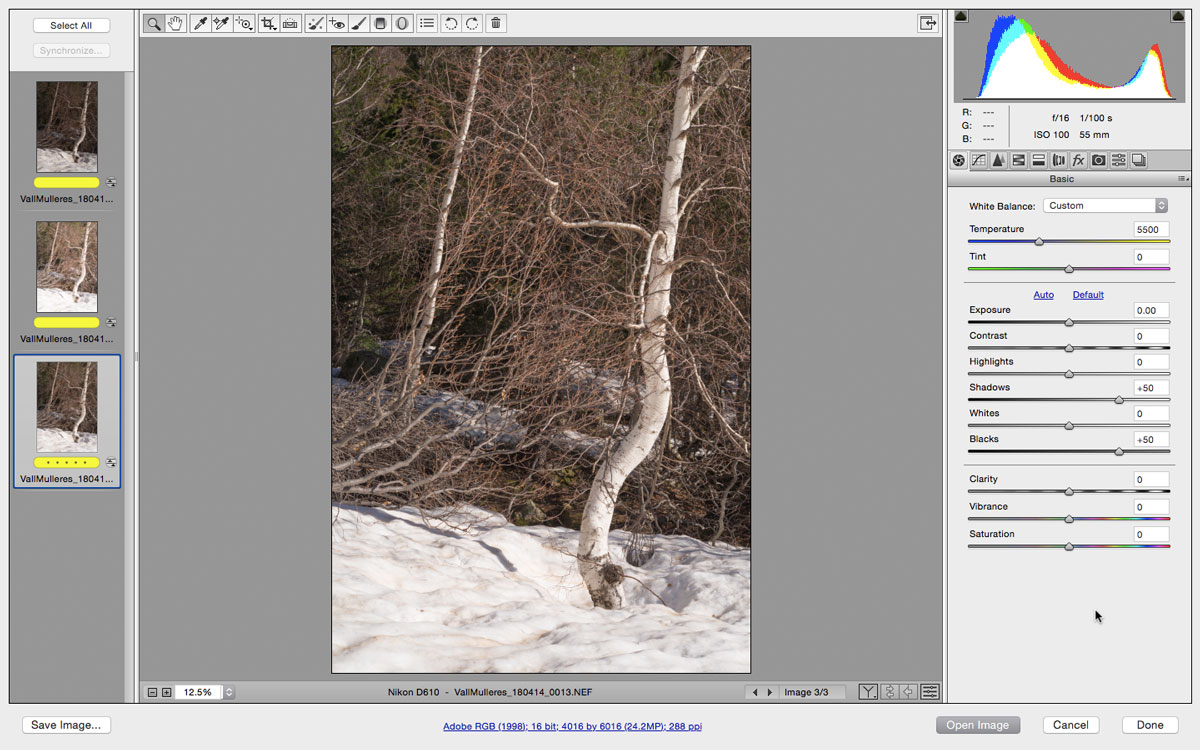This screenshot has height=750, width=1200.
Task: Toggle the highlight clipping warning in histogram
Action: [x=1177, y=16]
